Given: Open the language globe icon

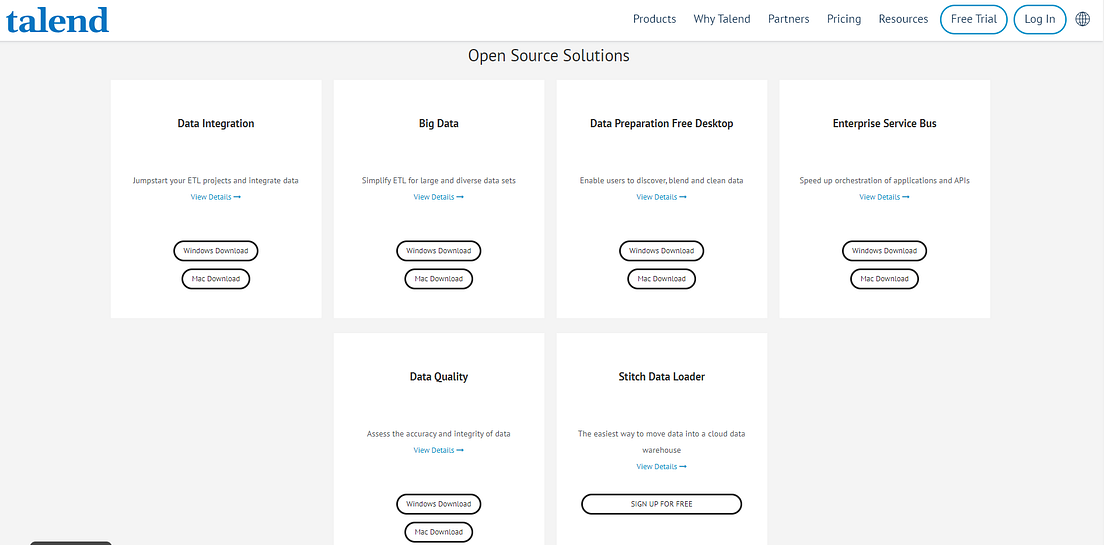Looking at the screenshot, I should (1083, 20).
